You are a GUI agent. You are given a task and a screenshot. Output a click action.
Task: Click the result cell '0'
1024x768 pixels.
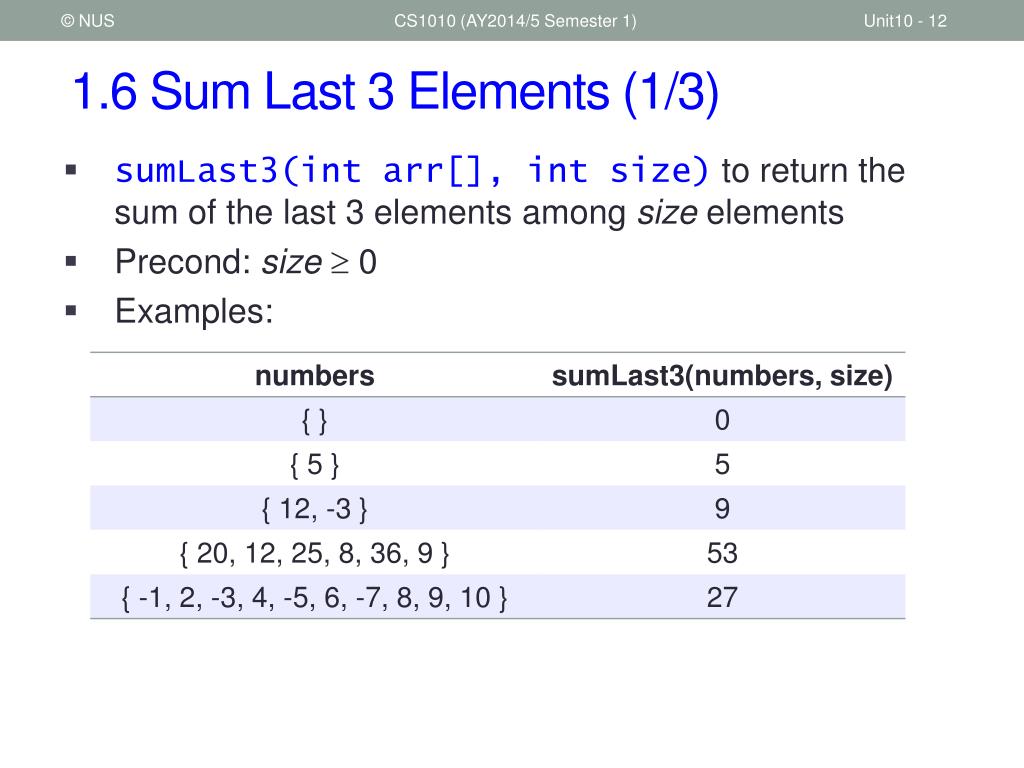722,420
